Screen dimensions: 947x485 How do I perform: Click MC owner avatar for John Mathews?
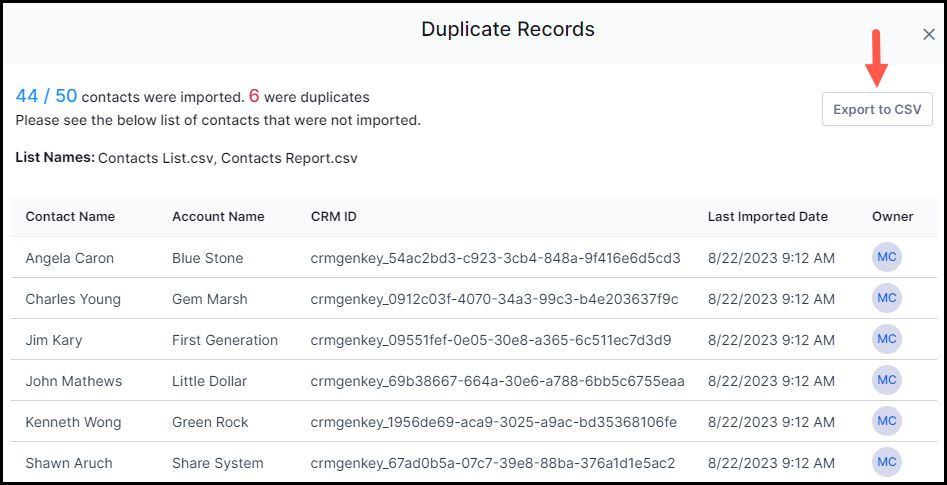click(887, 381)
